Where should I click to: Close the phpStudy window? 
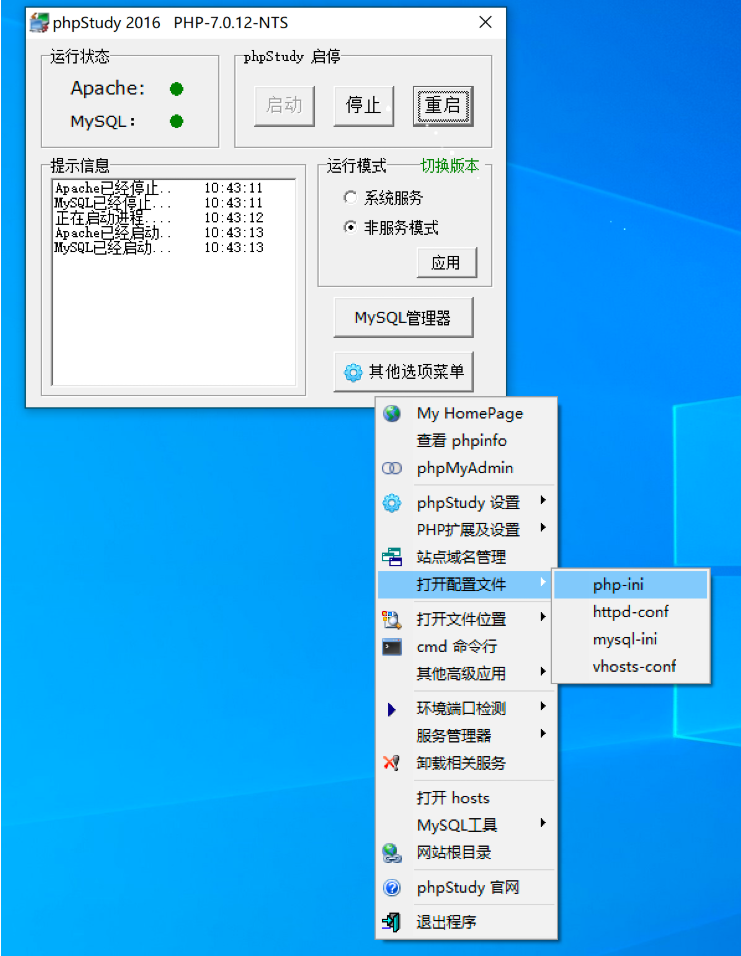(485, 23)
